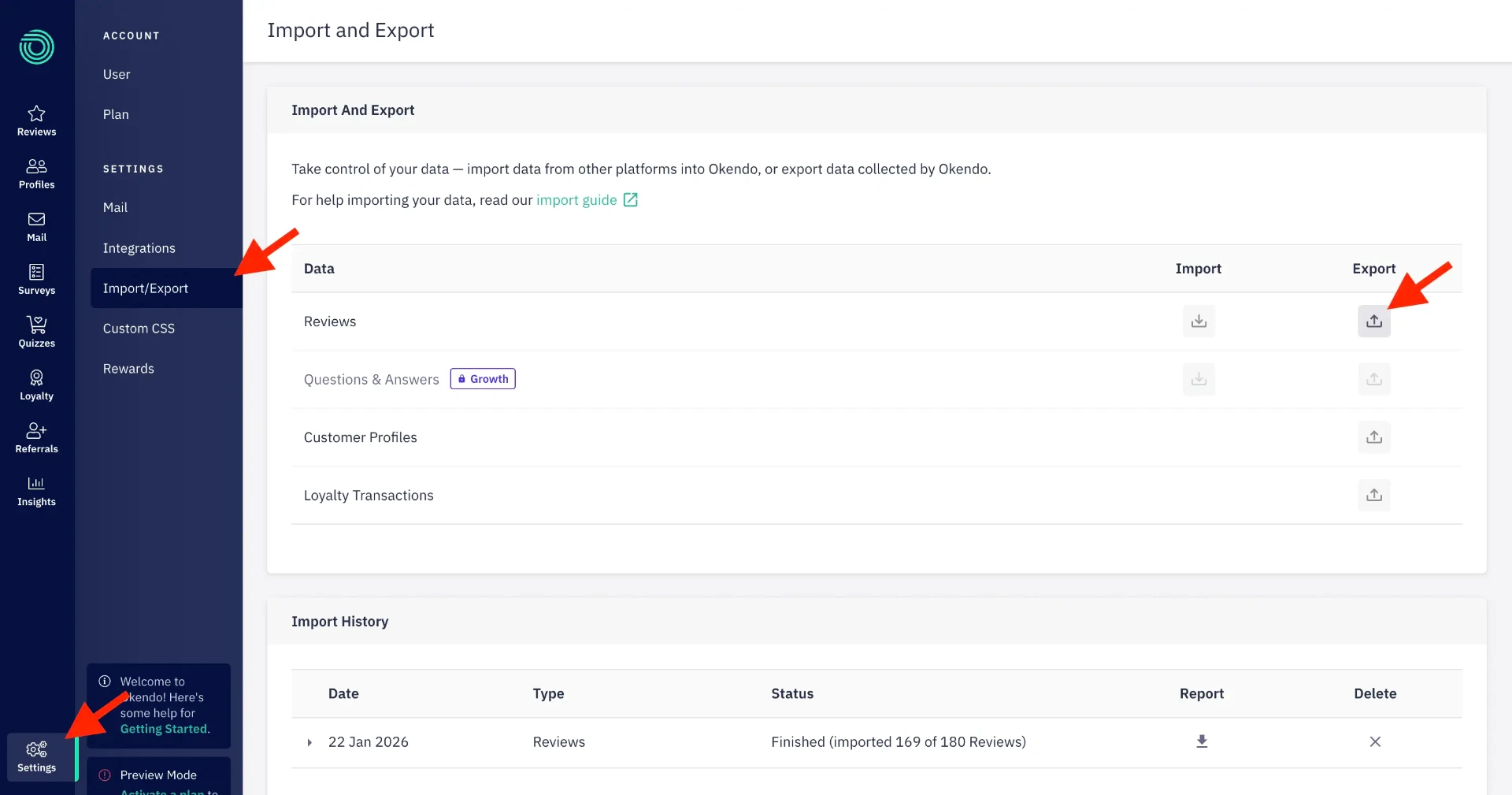Click the Loyalty Transactions row label
1512x795 pixels.
[x=369, y=496]
